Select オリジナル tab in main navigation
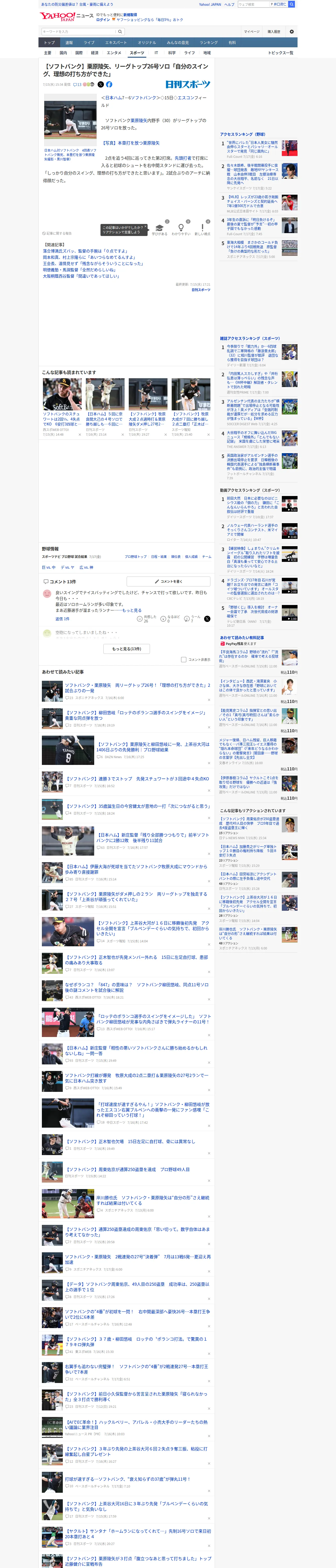 [x=147, y=43]
